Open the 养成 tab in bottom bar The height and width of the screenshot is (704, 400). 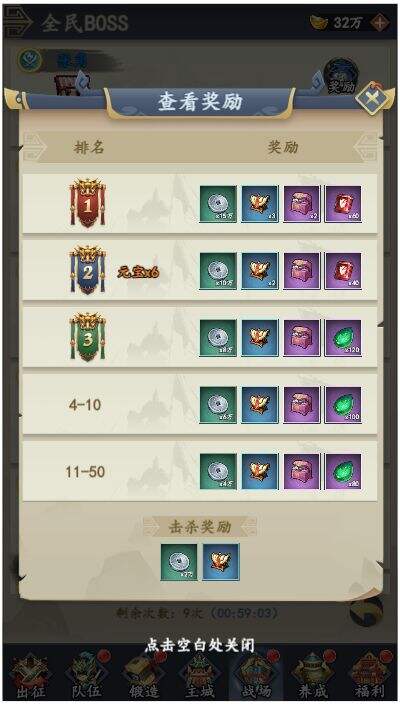click(313, 675)
